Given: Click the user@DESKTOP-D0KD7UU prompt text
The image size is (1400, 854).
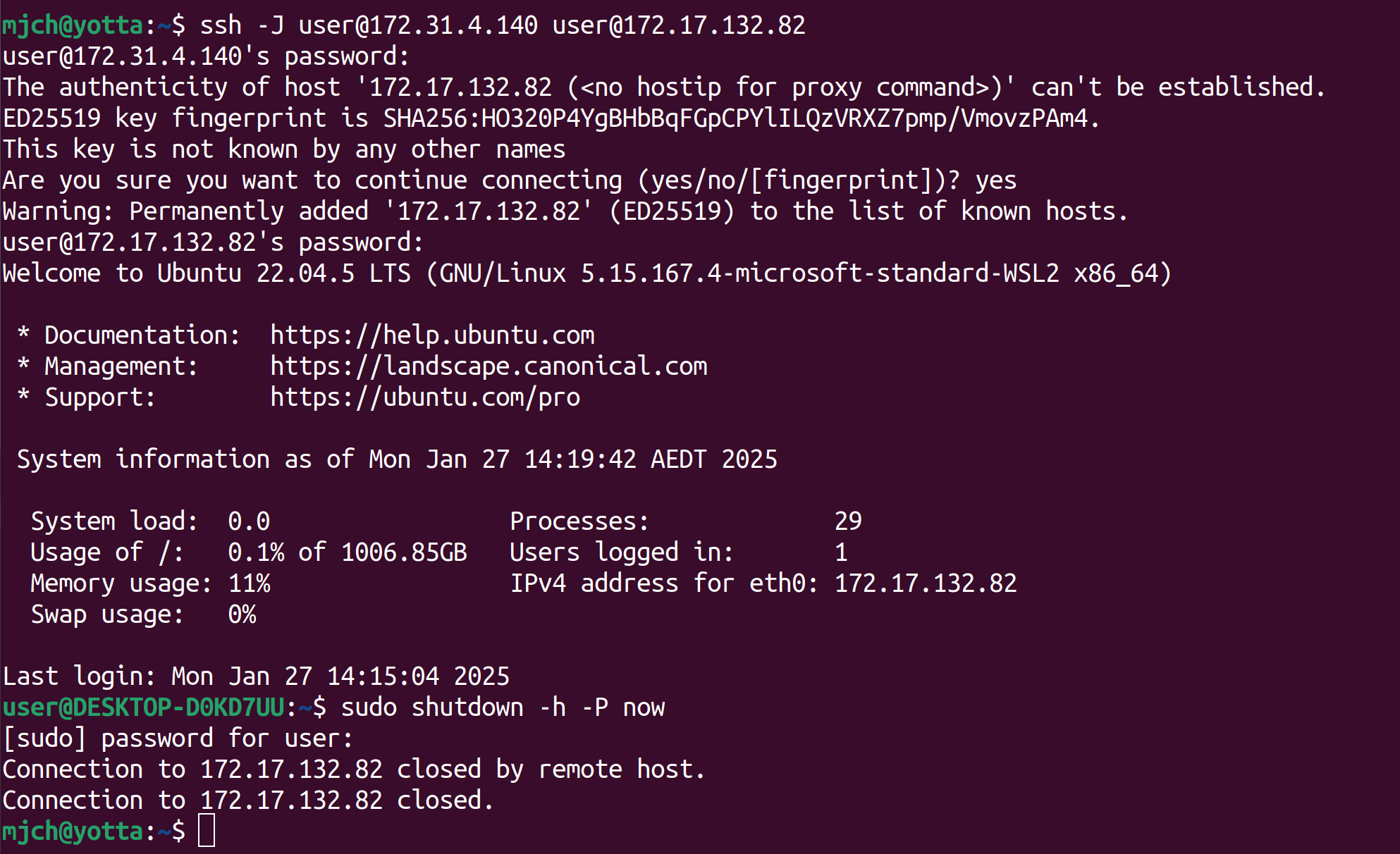Looking at the screenshot, I should coord(143,707).
